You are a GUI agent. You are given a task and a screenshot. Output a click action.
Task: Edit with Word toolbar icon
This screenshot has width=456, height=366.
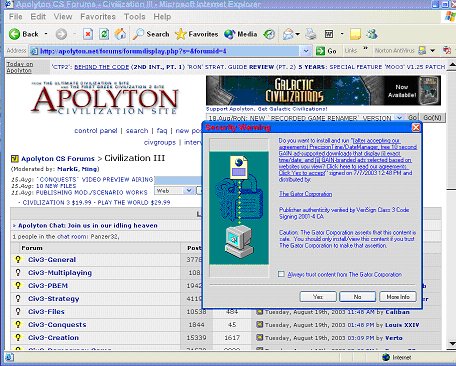click(329, 34)
